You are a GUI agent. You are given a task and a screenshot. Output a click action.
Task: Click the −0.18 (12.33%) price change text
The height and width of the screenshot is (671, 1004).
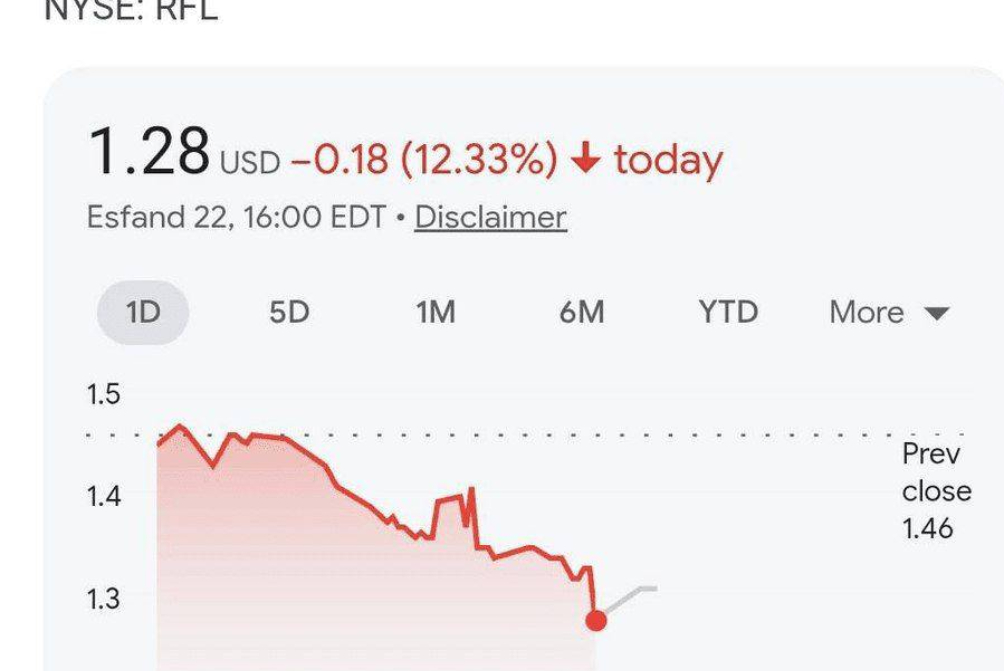pyautogui.click(x=423, y=160)
